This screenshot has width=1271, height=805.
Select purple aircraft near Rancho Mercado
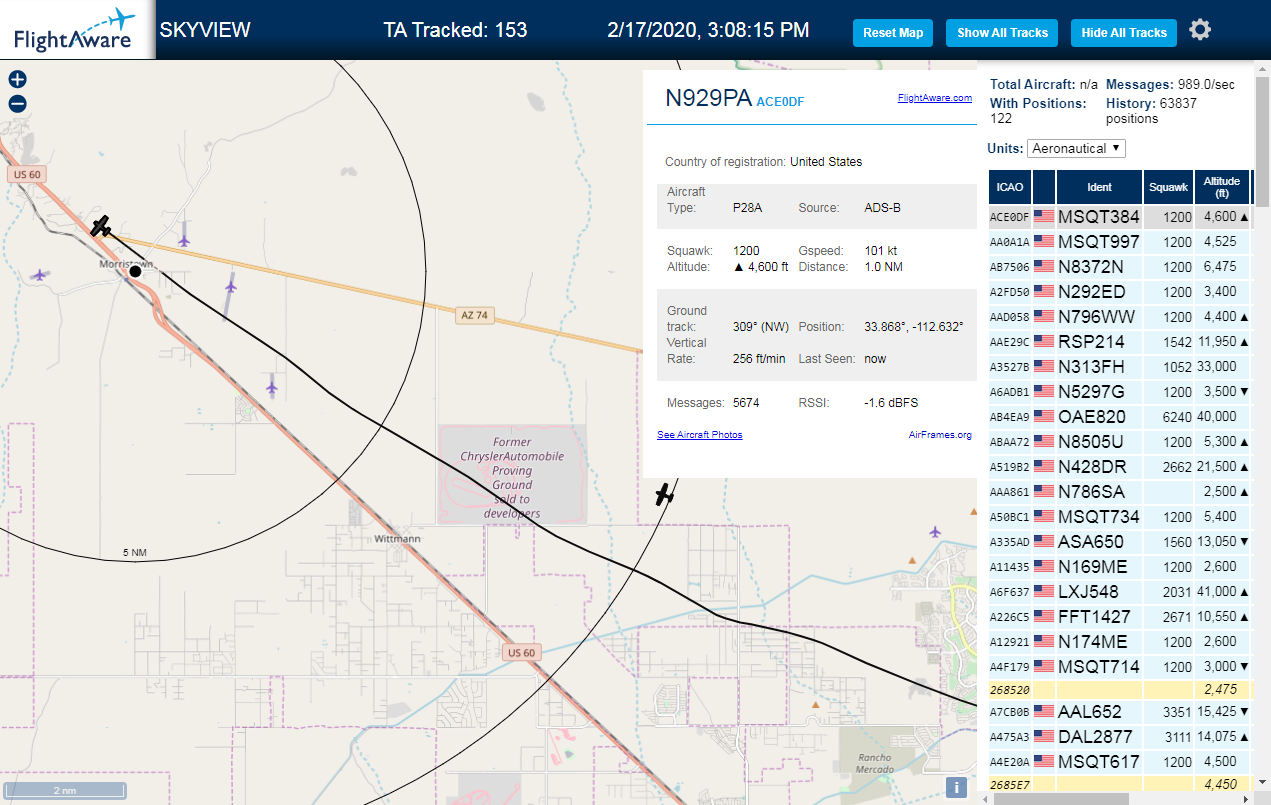[935, 532]
